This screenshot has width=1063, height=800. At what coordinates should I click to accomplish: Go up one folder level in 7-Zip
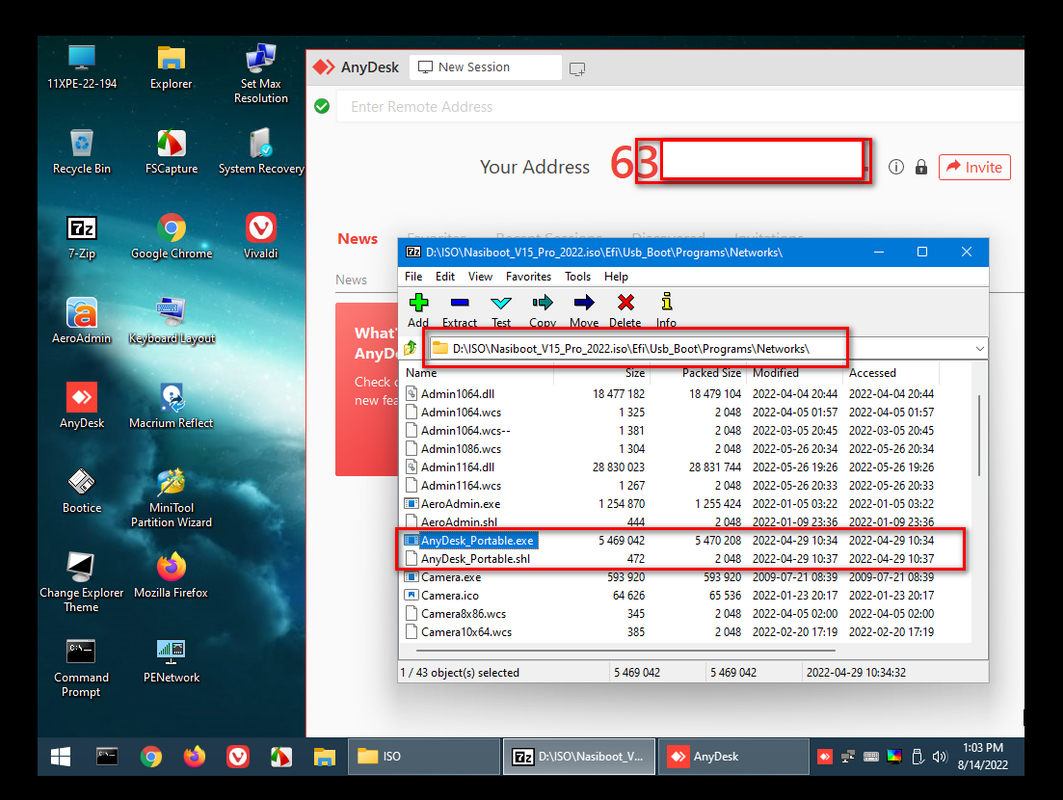point(410,348)
